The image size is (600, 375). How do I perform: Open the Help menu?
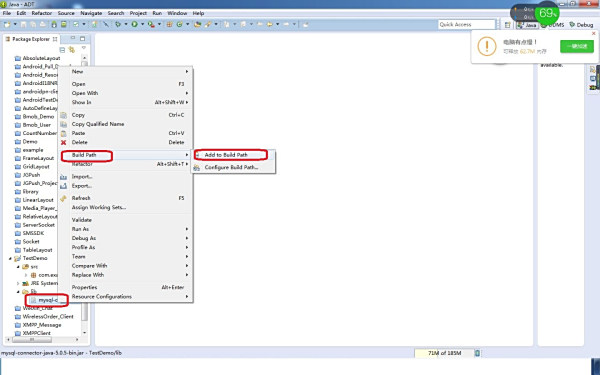(x=198, y=13)
